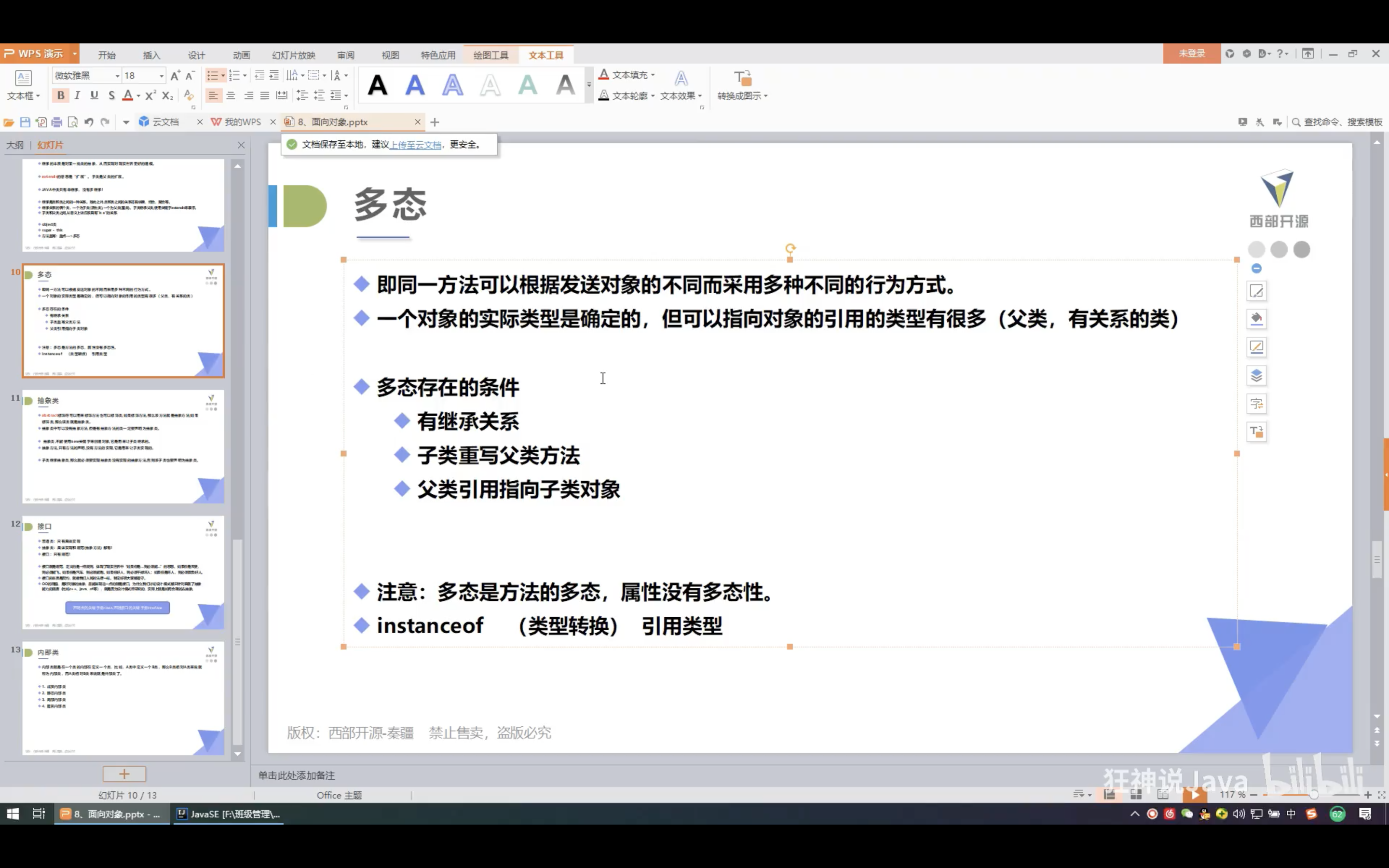1389x868 pixels.
Task: Click the undo arrow icon
Action: click(88, 122)
